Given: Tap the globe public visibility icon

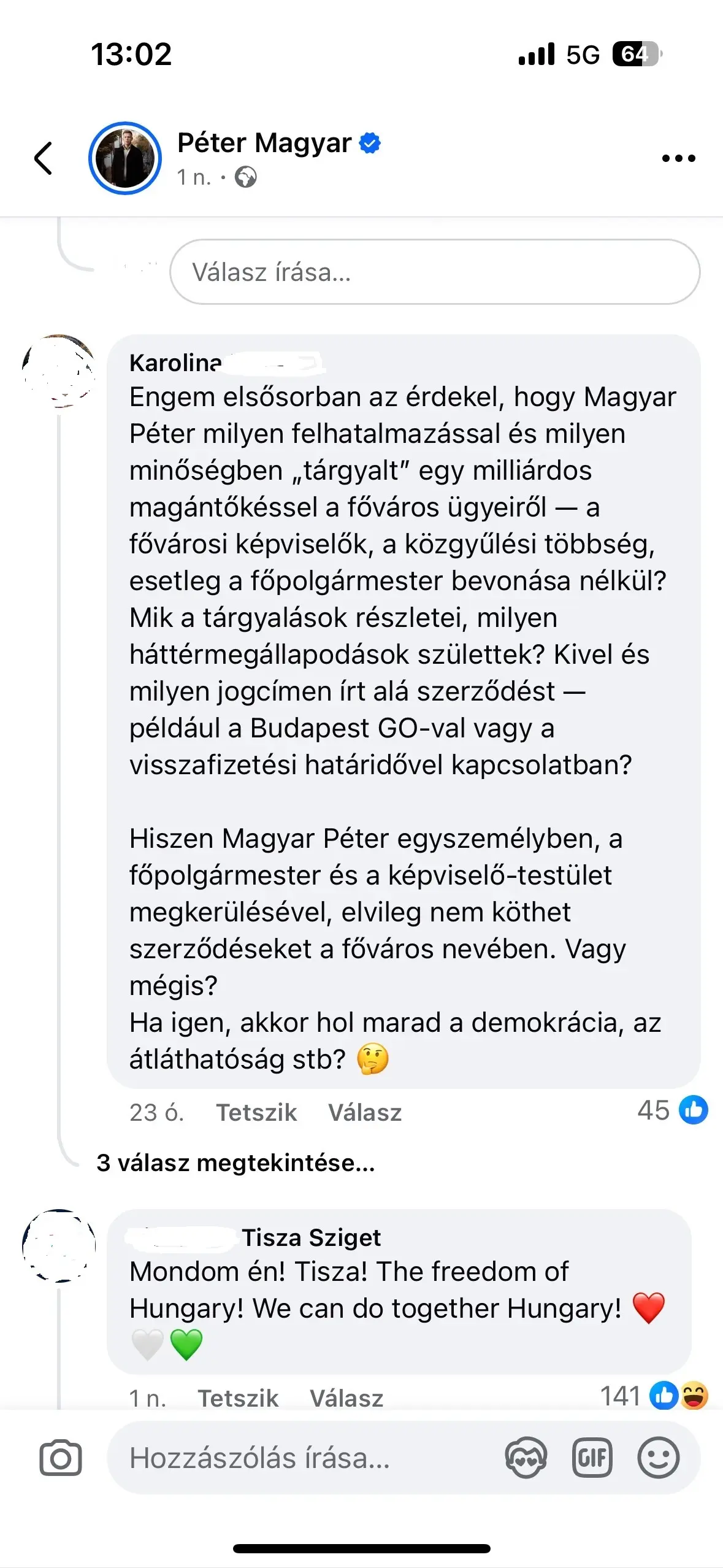Looking at the screenshot, I should pyautogui.click(x=246, y=178).
